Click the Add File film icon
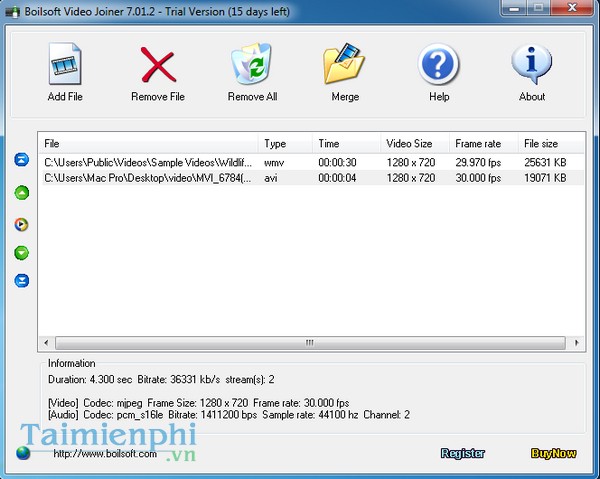The image size is (600, 479). tap(65, 64)
